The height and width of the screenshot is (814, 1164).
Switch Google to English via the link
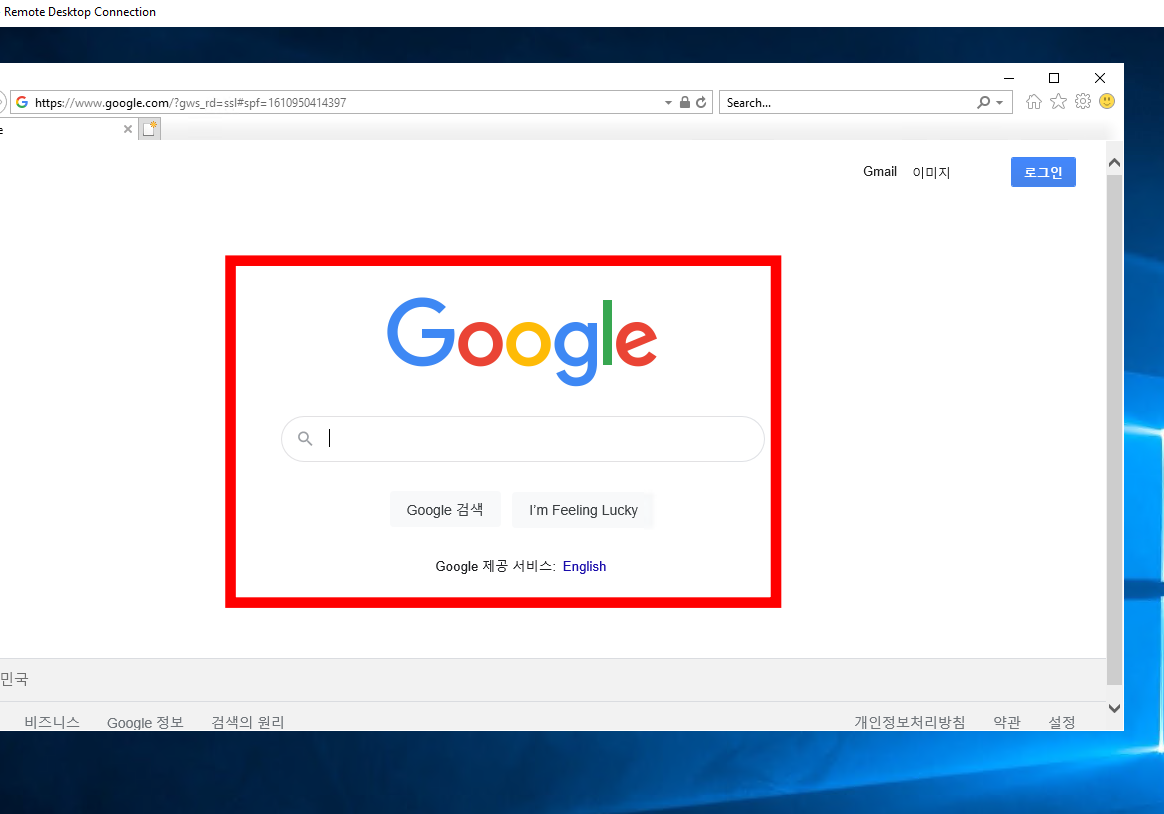pos(584,566)
